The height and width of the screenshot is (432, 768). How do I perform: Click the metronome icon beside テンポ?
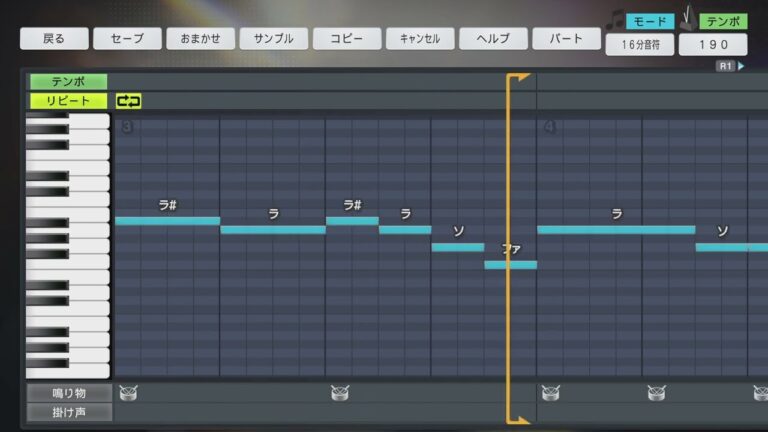688,19
